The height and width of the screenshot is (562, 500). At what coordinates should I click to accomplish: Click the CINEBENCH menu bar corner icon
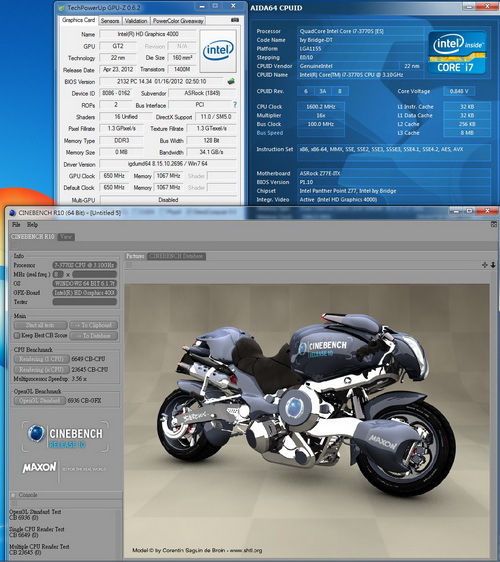pyautogui.click(x=494, y=224)
